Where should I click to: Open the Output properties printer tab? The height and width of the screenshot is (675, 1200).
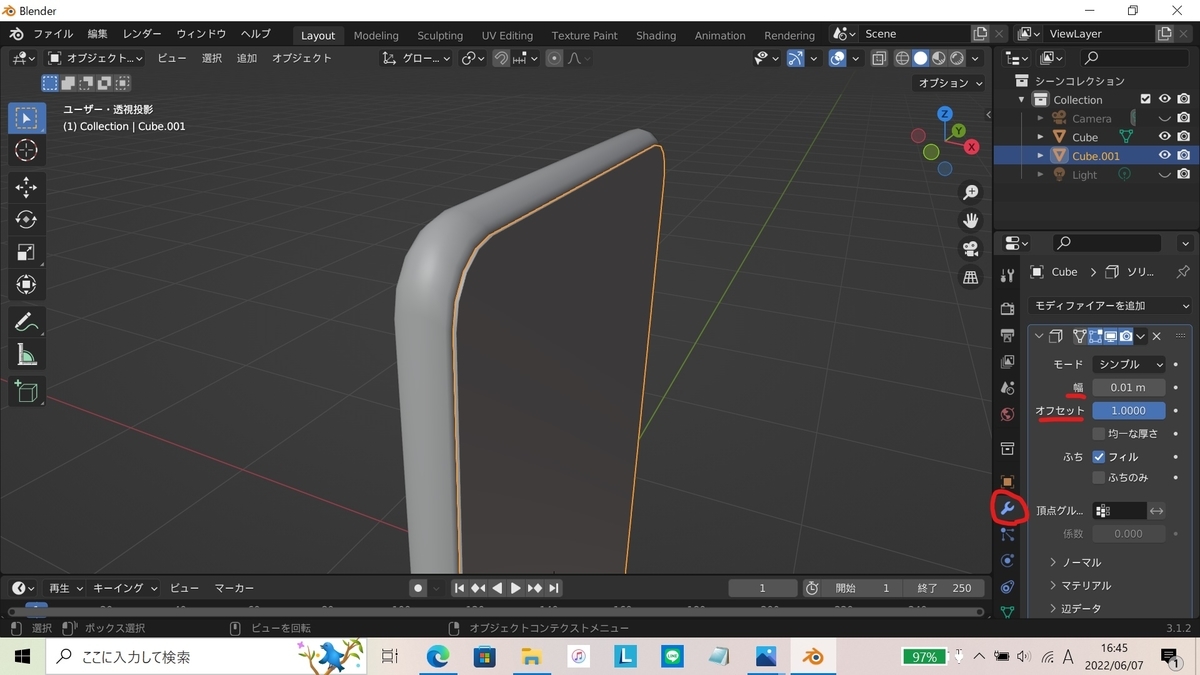(1007, 335)
